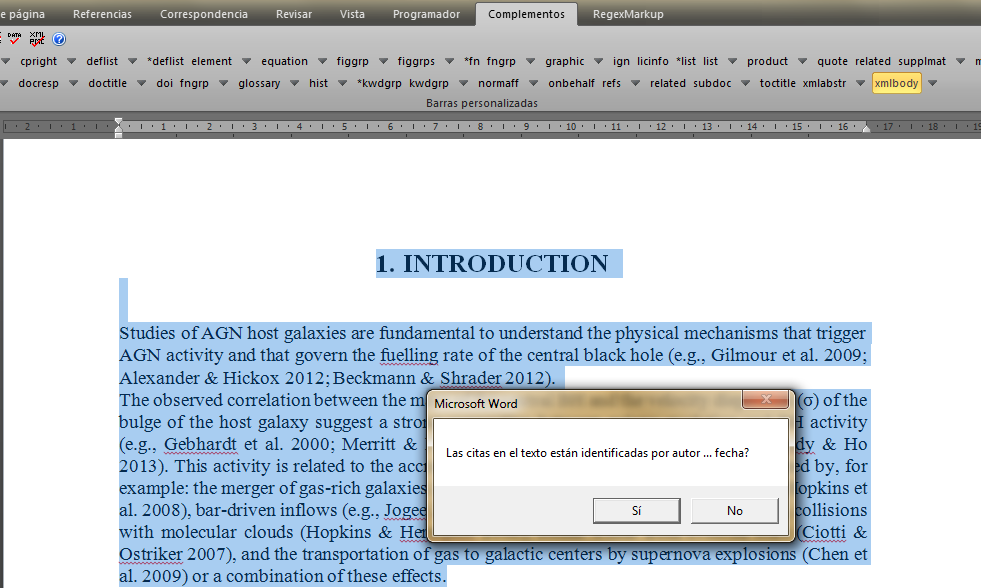Open the Revisar ribbon tab
The image size is (981, 588).
tap(294, 14)
